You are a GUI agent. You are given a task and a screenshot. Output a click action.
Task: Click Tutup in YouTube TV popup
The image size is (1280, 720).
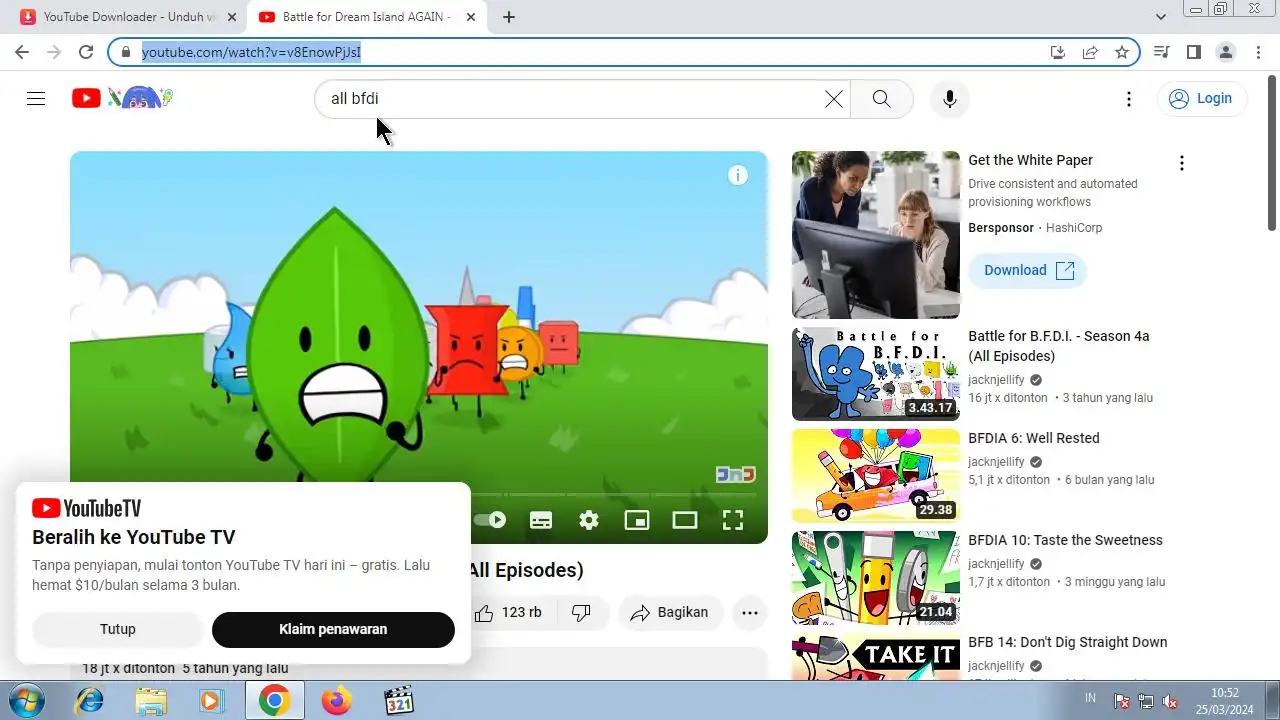click(117, 629)
